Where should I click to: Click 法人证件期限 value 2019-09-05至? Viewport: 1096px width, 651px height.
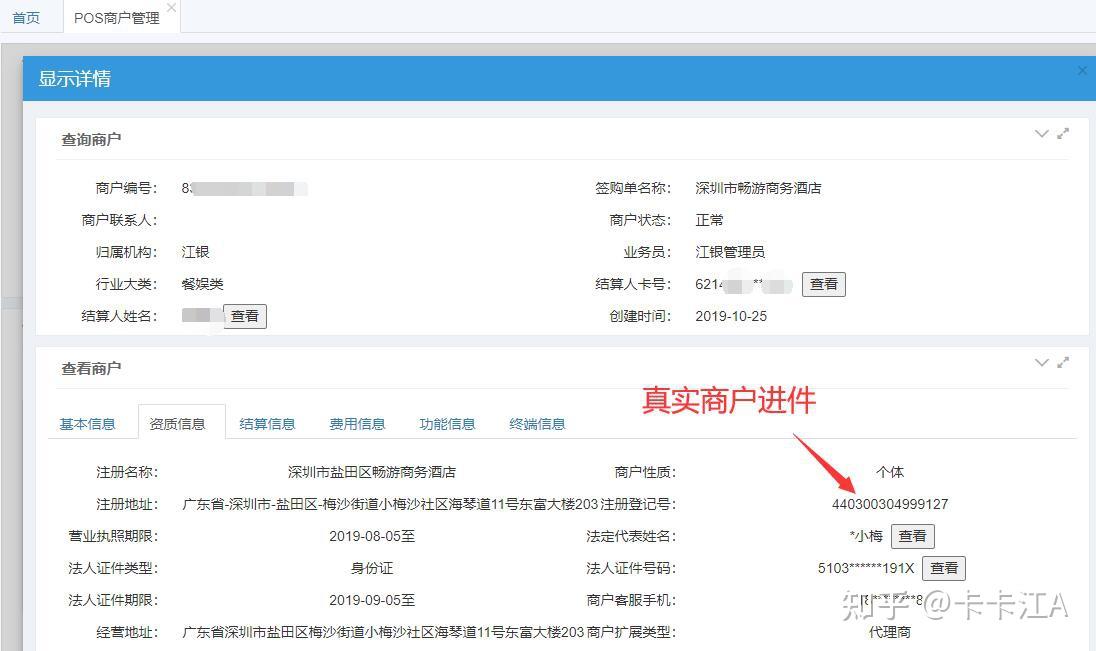pos(372,600)
